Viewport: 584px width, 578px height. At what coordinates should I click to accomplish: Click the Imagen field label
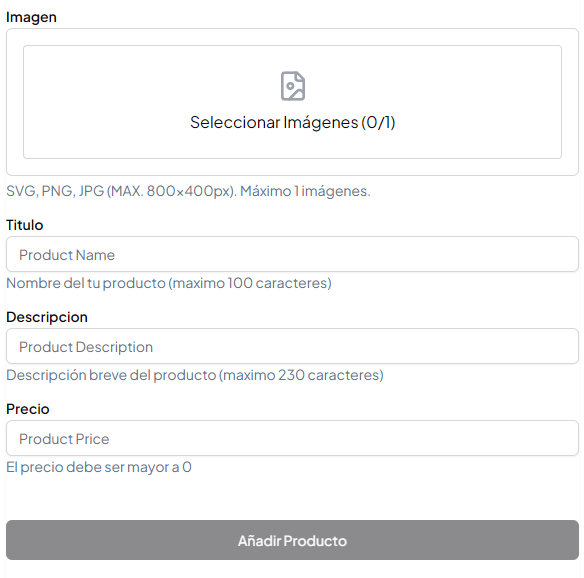point(31,17)
